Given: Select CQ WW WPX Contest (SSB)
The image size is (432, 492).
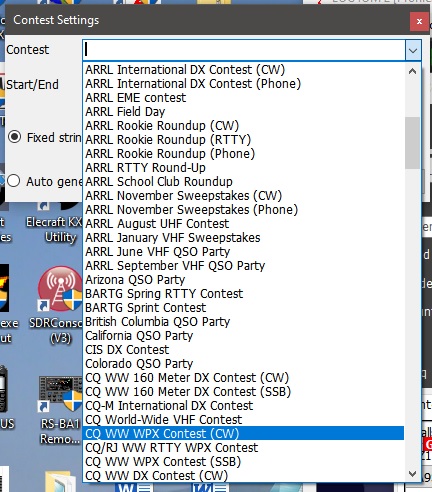Looking at the screenshot, I should click(x=243, y=462).
